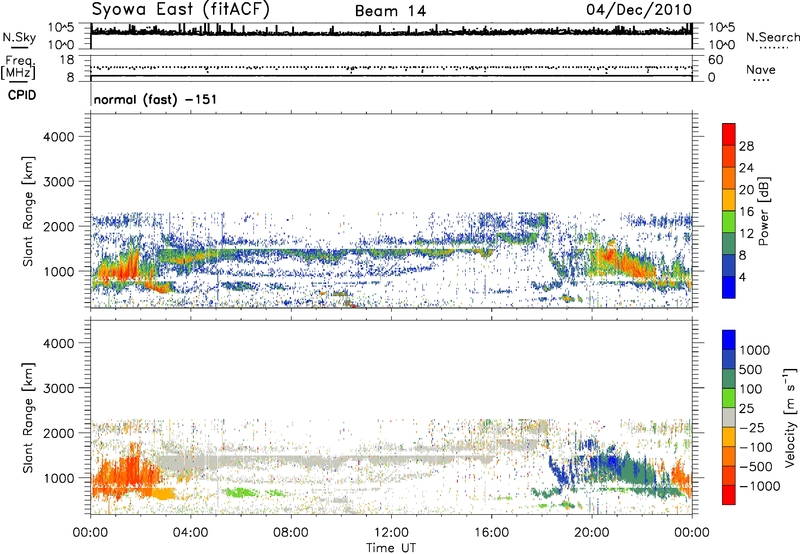The height and width of the screenshot is (554, 800).
Task: Click the "500" tick on velocity colorbar
Action: [x=751, y=369]
